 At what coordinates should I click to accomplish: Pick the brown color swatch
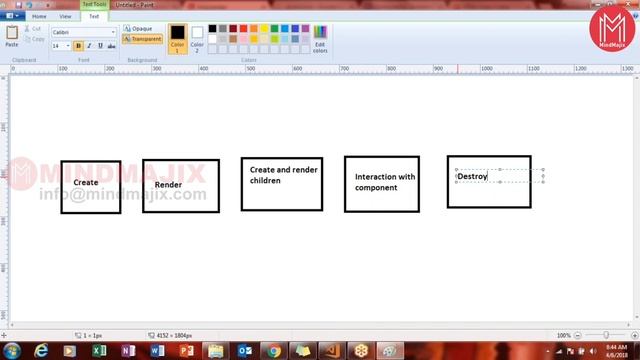click(233, 39)
